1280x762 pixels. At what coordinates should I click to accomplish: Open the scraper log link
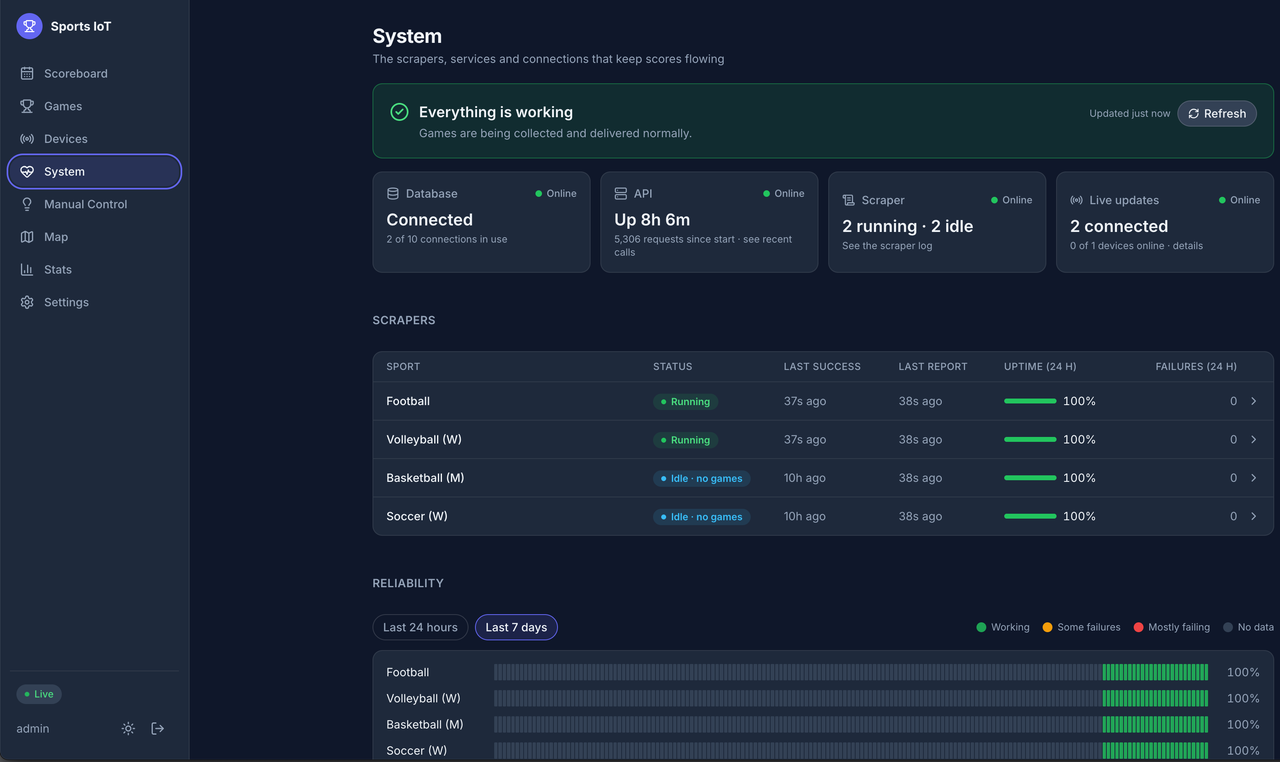click(887, 246)
